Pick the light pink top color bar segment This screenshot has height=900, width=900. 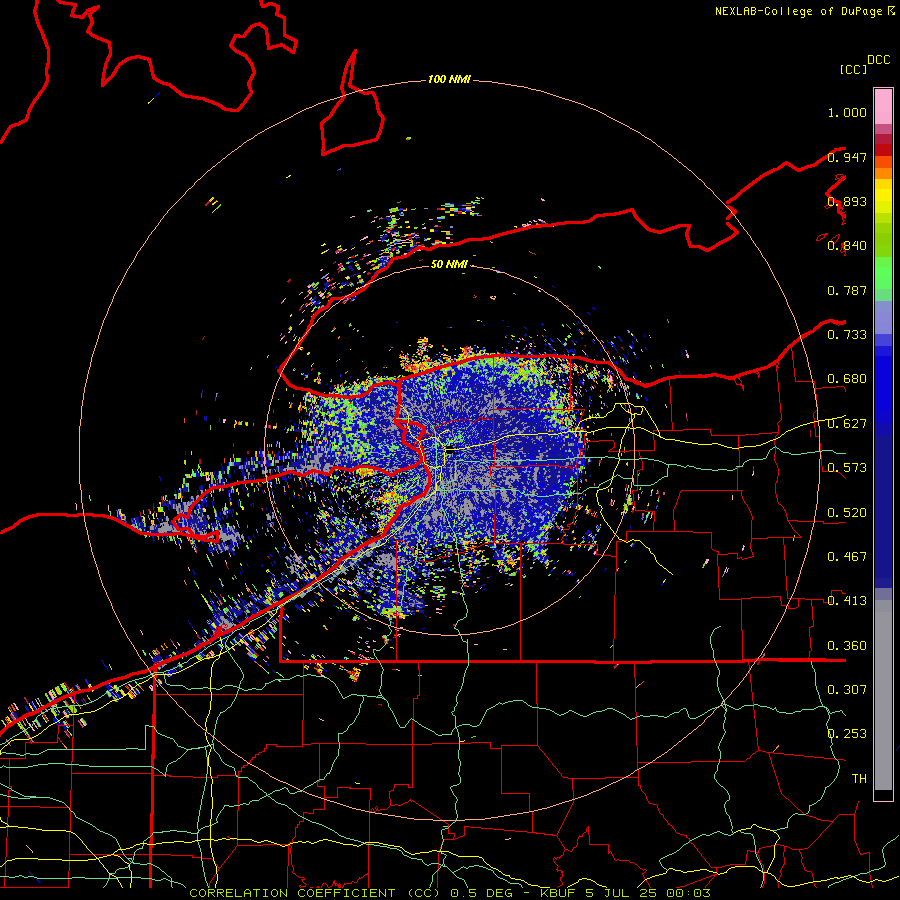(883, 106)
